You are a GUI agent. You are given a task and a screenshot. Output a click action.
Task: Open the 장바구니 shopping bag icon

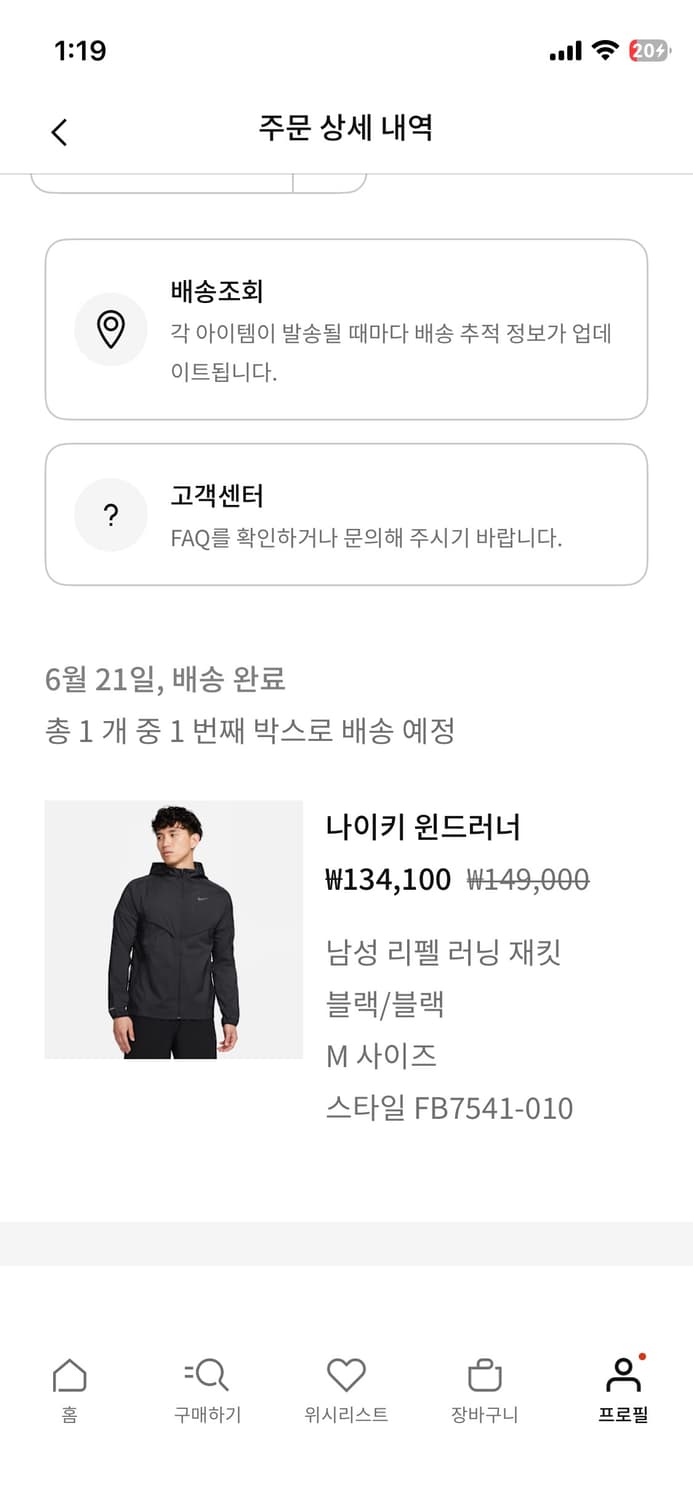[484, 1375]
